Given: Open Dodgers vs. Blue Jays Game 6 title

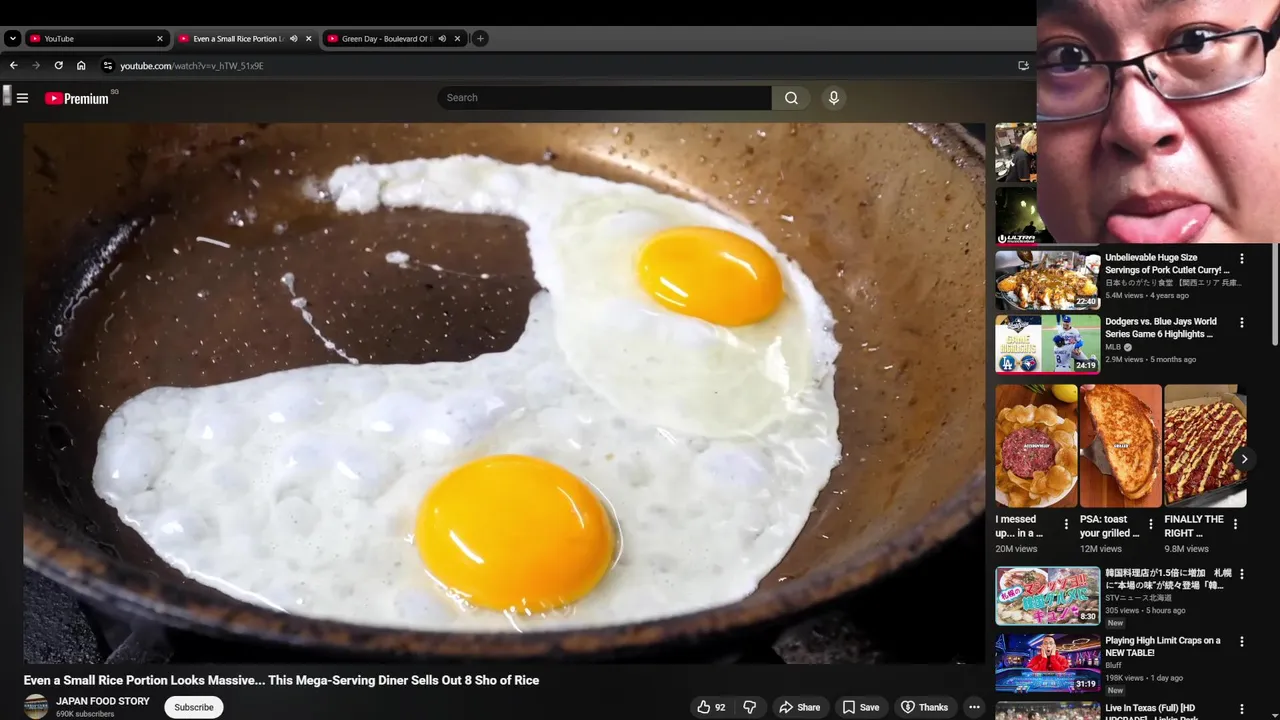Looking at the screenshot, I should 1161,328.
